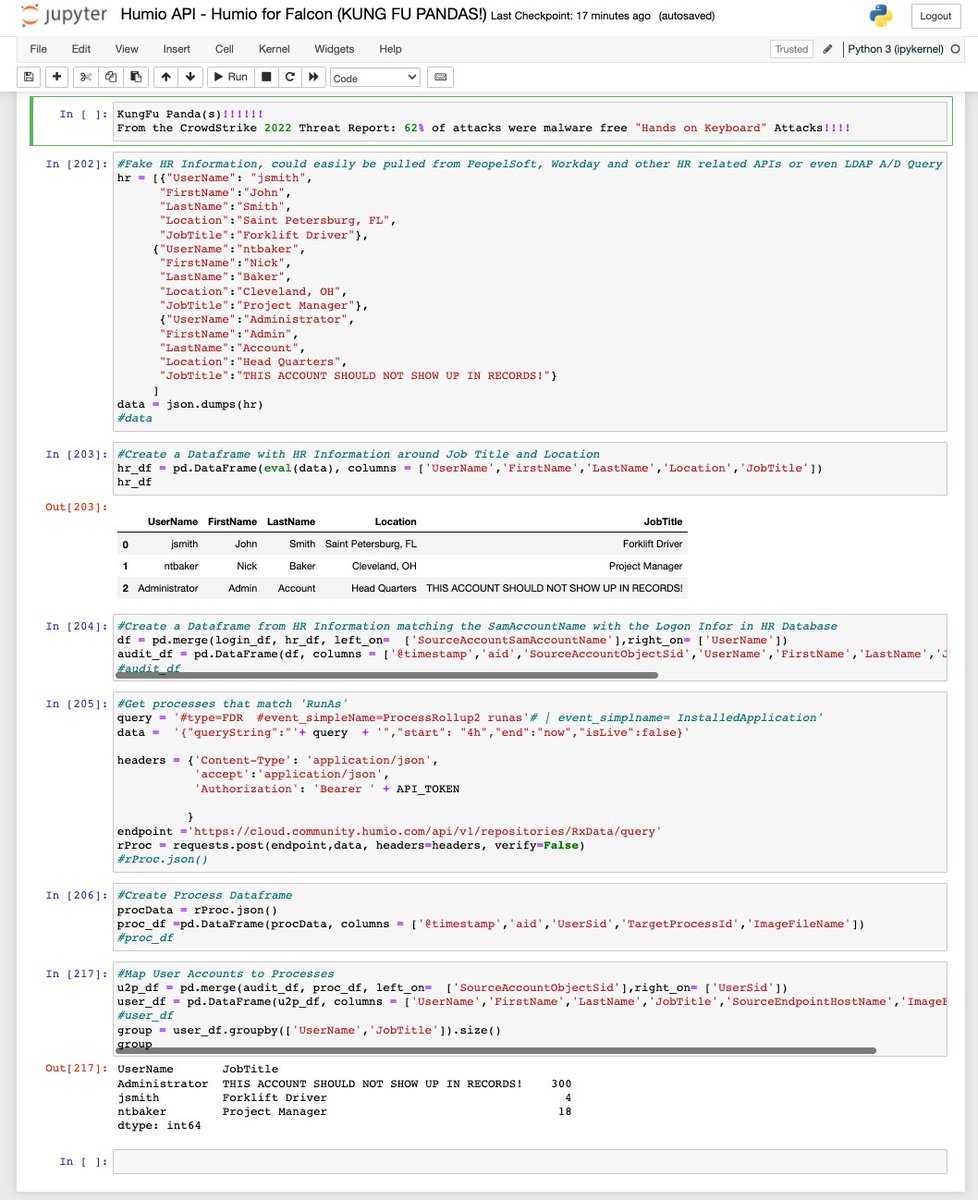Open the Kernel menu
978x1200 pixels.
[274, 49]
